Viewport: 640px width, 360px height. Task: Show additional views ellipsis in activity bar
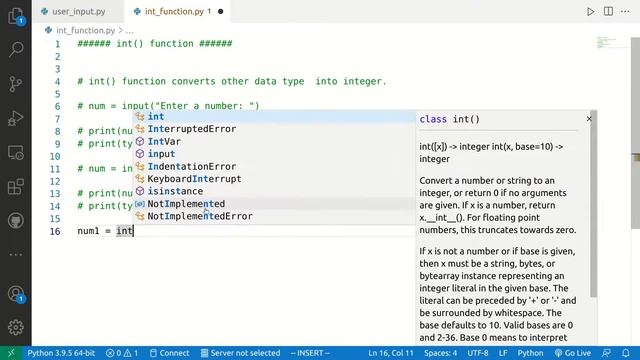[x=16, y=255]
